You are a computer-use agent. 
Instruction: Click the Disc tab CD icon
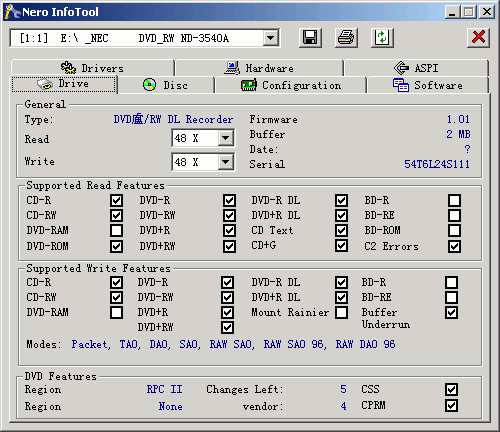coord(149,85)
